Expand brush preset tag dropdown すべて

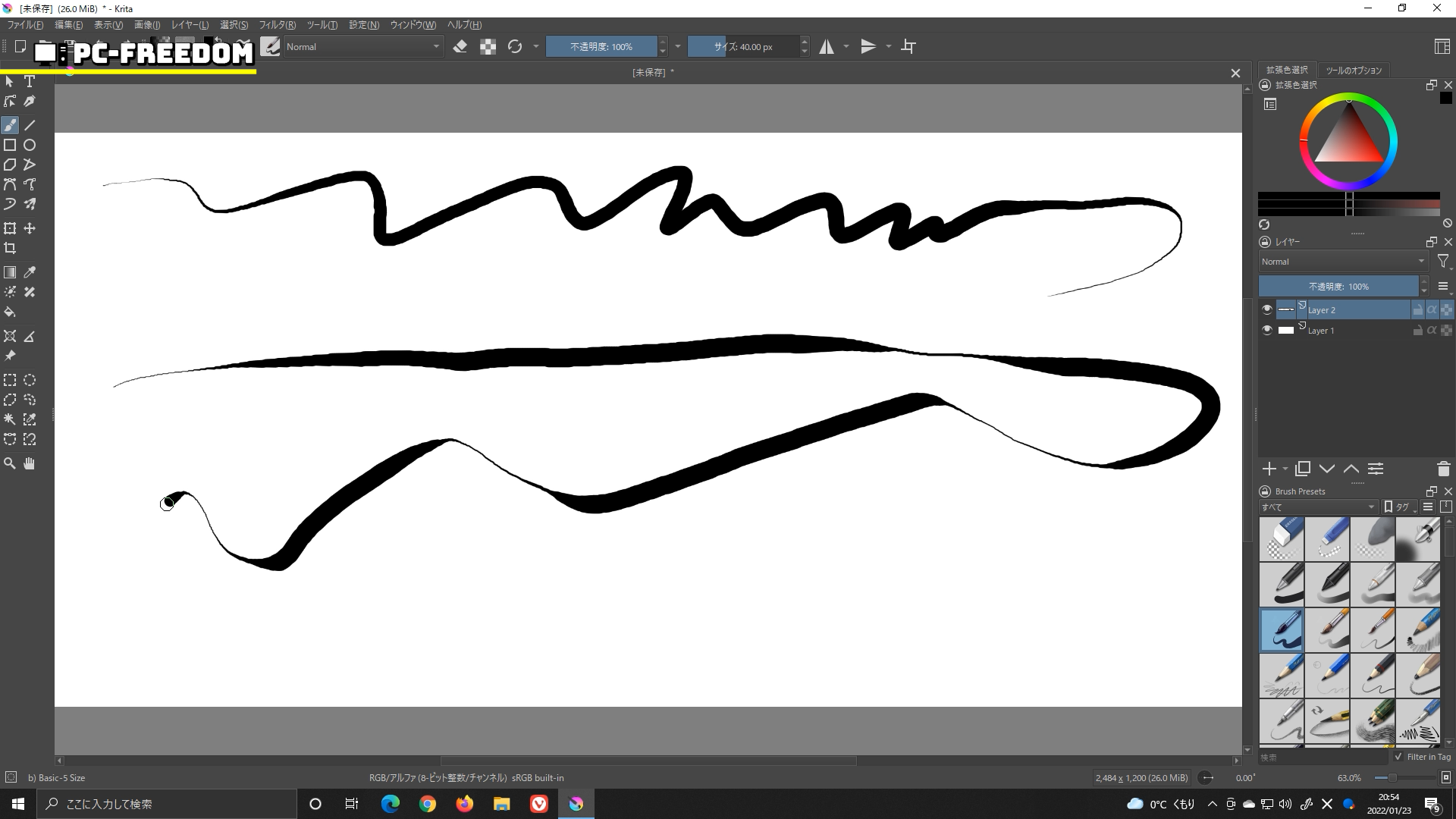(x=1318, y=507)
